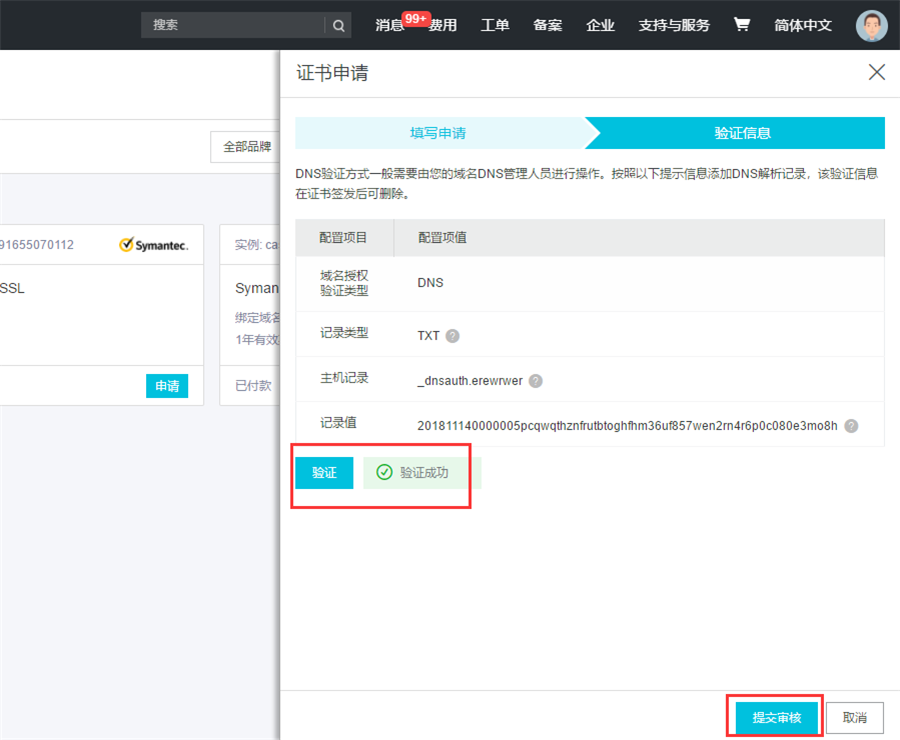The image size is (900, 740).
Task: Click into the 搜索 search field
Action: pos(234,25)
